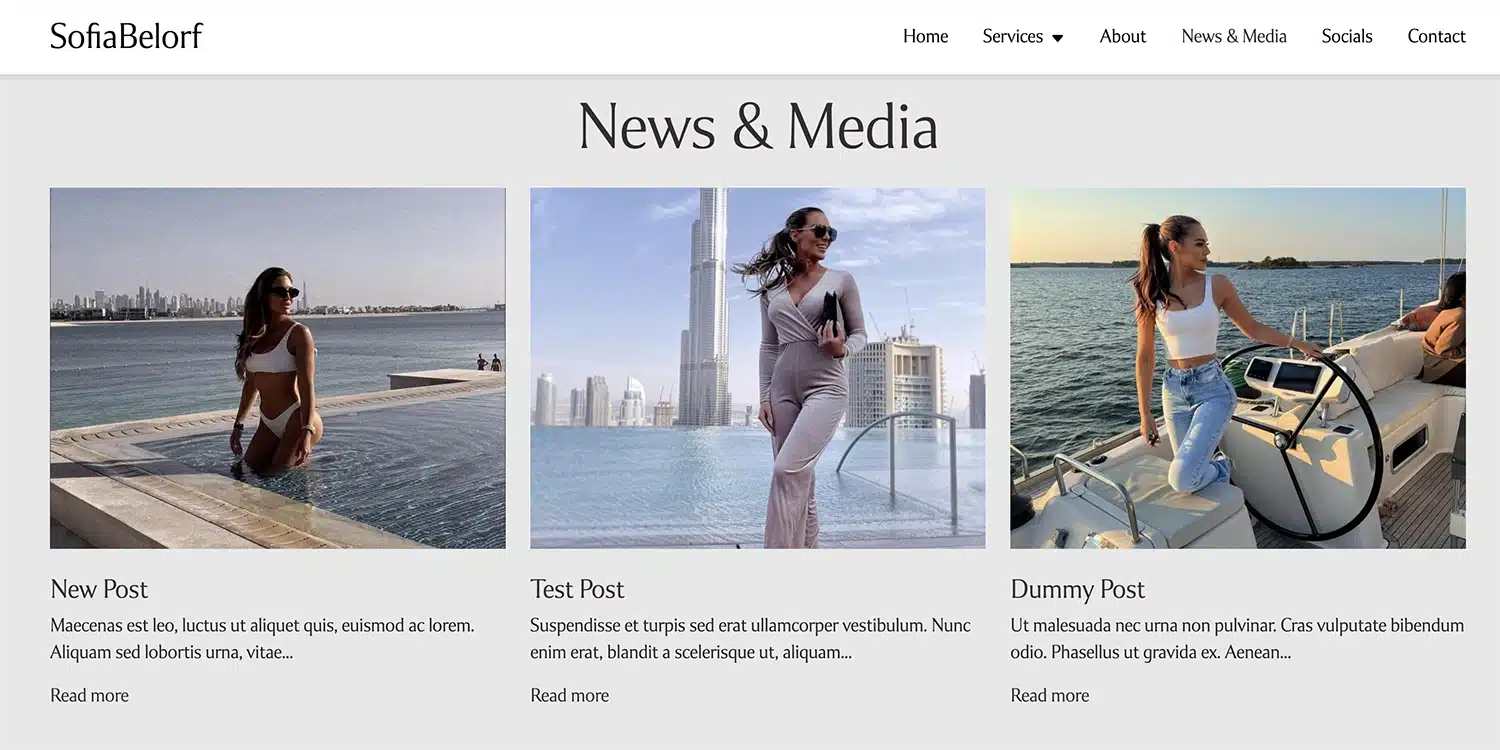Open the Socials menu item
1500x750 pixels.
(1347, 36)
